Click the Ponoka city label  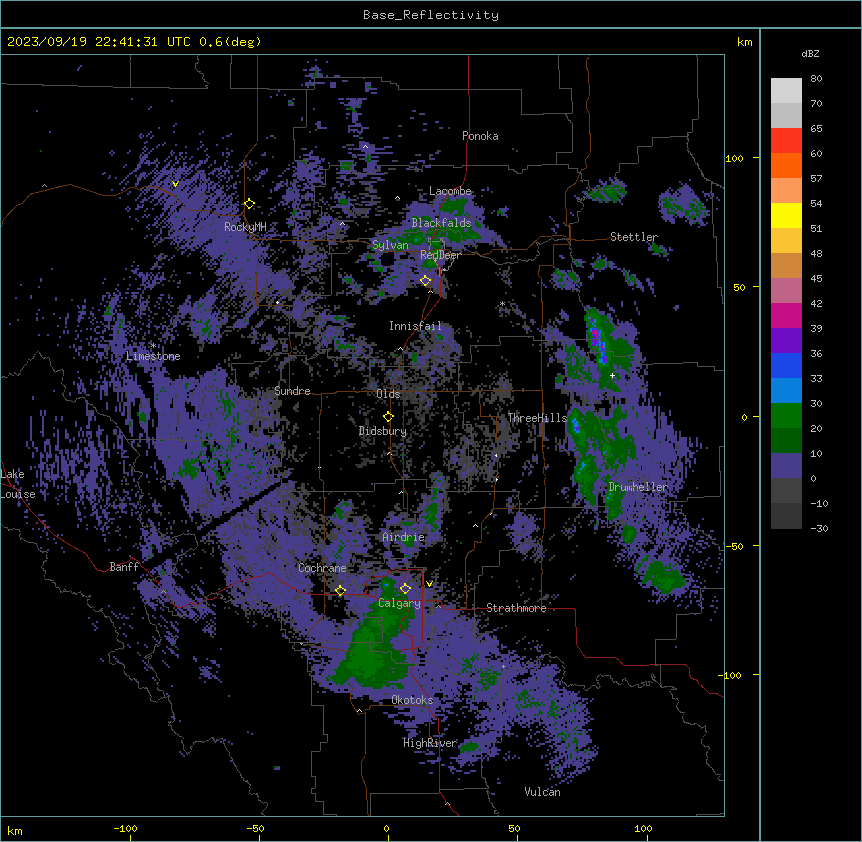(480, 136)
